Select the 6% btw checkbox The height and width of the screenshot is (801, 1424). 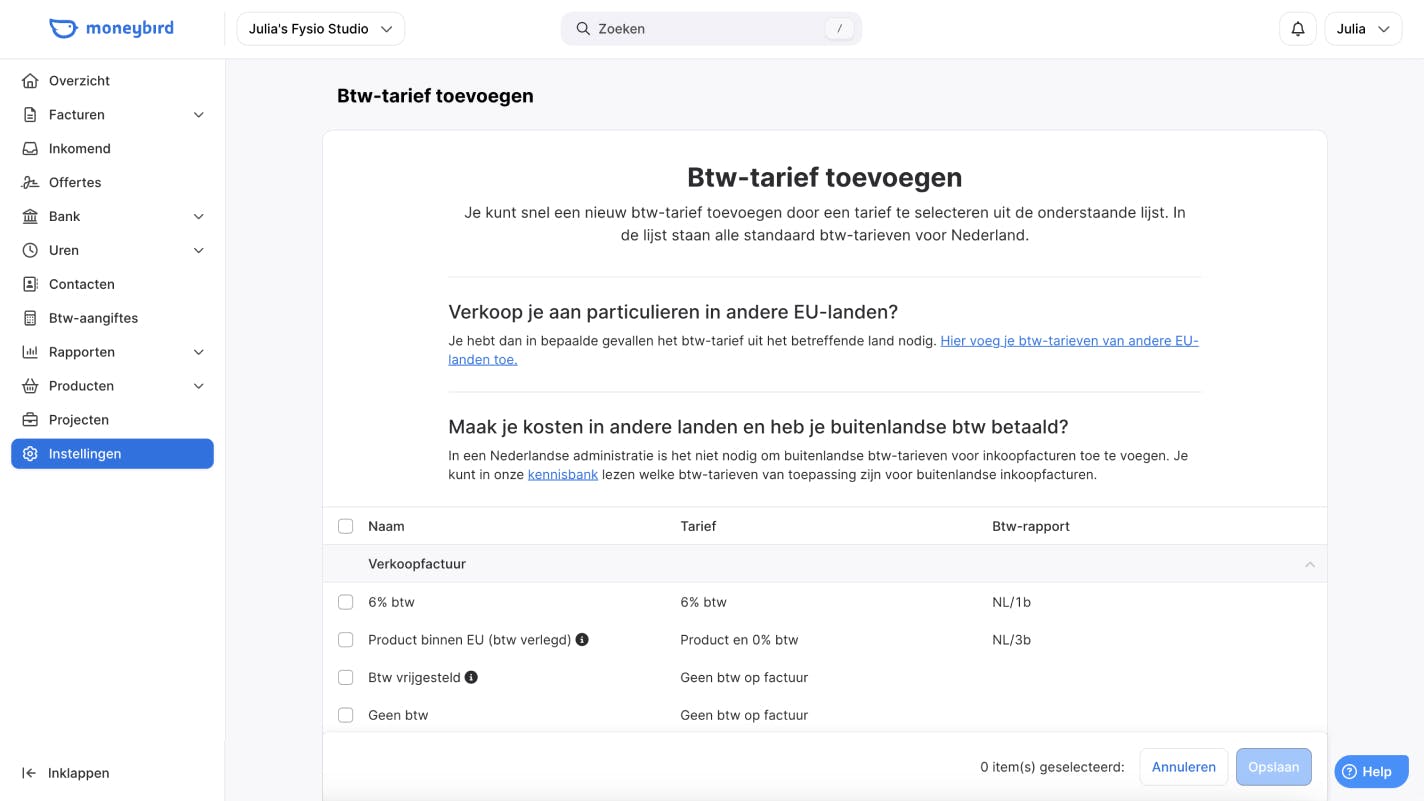(345, 602)
